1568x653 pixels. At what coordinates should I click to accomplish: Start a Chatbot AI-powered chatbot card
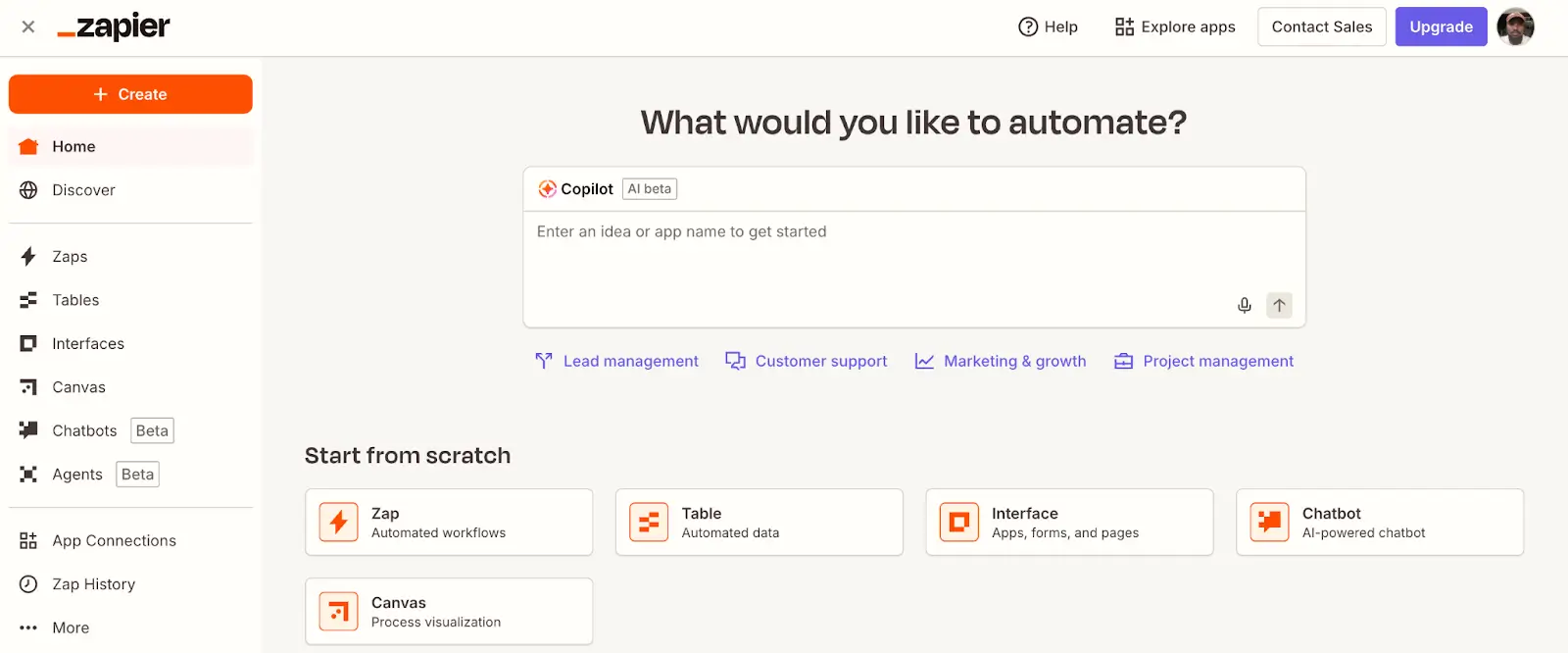[1380, 523]
